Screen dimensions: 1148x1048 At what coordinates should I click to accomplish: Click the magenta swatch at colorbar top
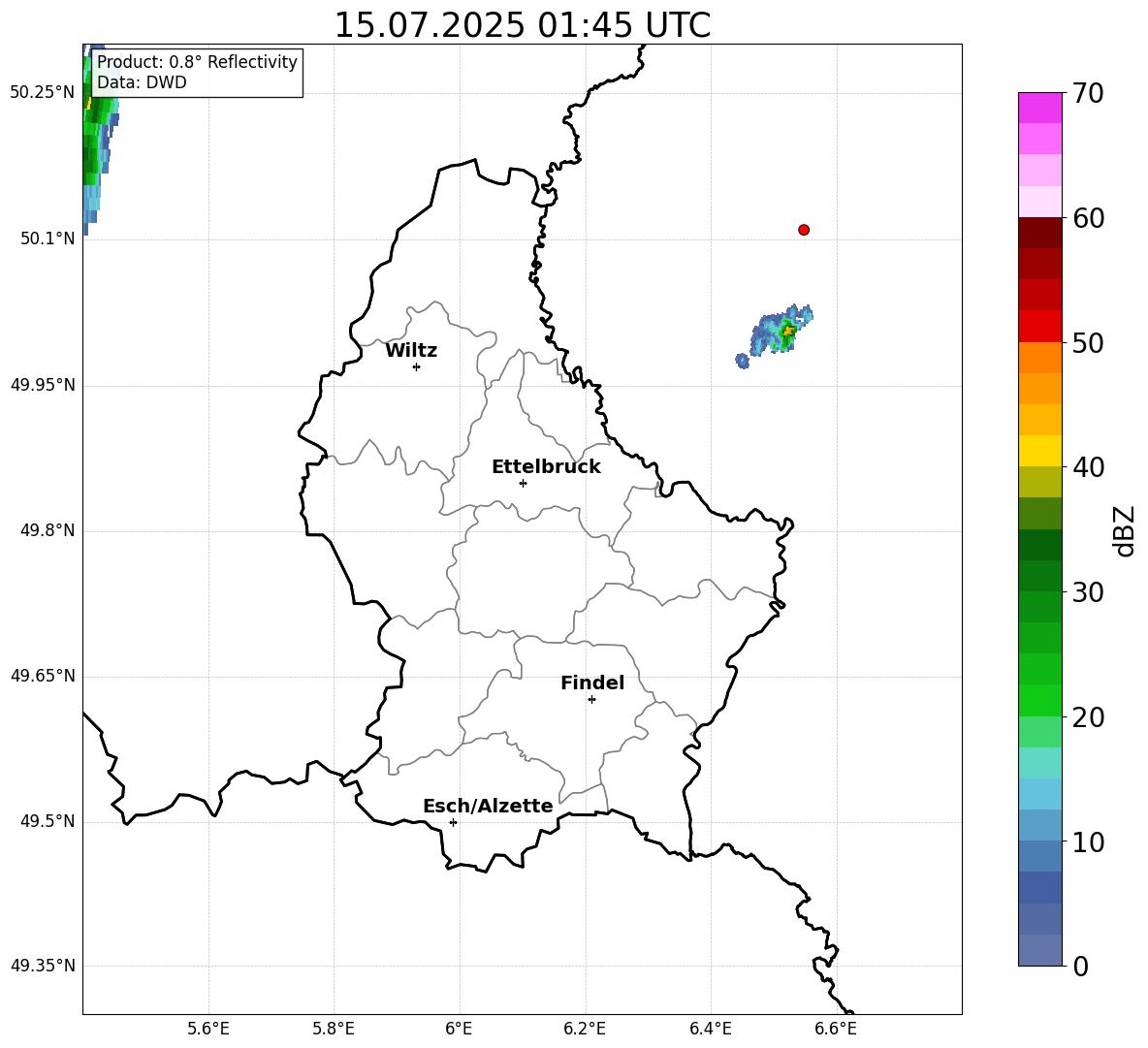[1040, 108]
